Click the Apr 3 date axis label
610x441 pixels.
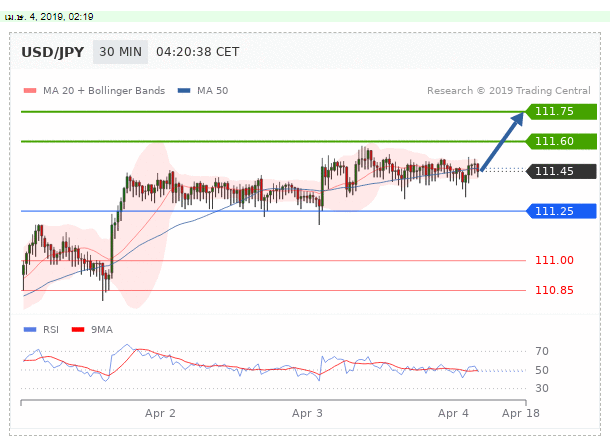coord(307,413)
